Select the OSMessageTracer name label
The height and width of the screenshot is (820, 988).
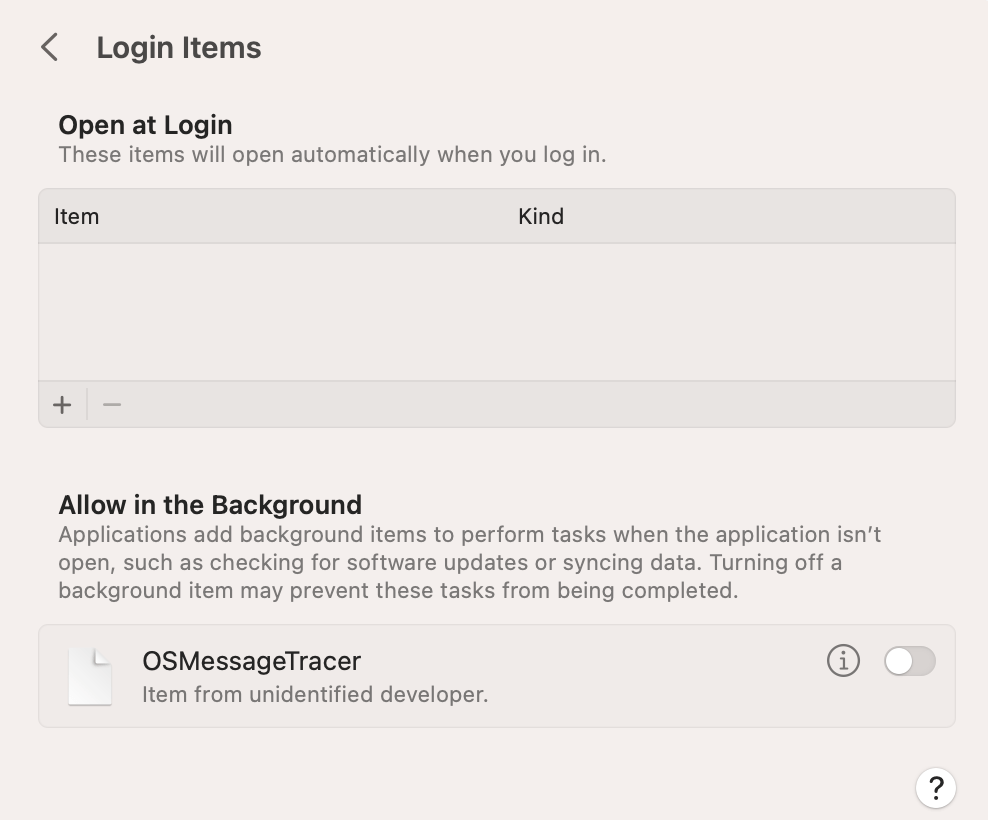[251, 661]
